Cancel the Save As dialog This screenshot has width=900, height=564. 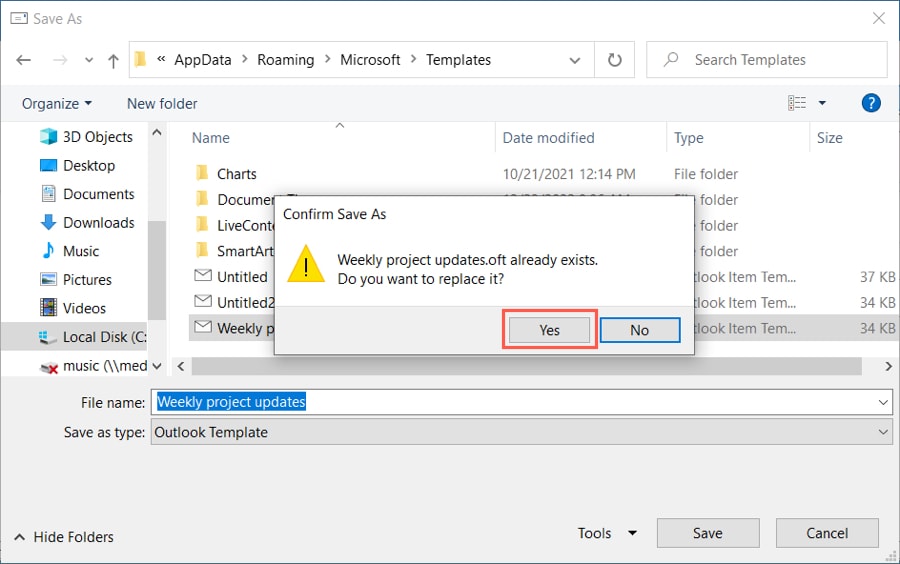pos(827,533)
